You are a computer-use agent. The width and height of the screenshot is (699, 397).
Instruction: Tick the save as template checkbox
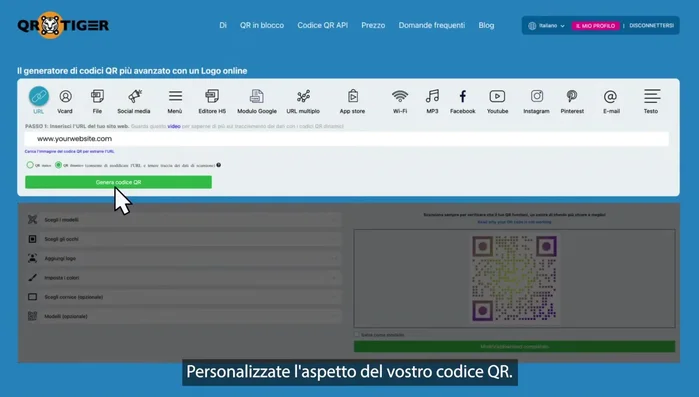tap(357, 334)
